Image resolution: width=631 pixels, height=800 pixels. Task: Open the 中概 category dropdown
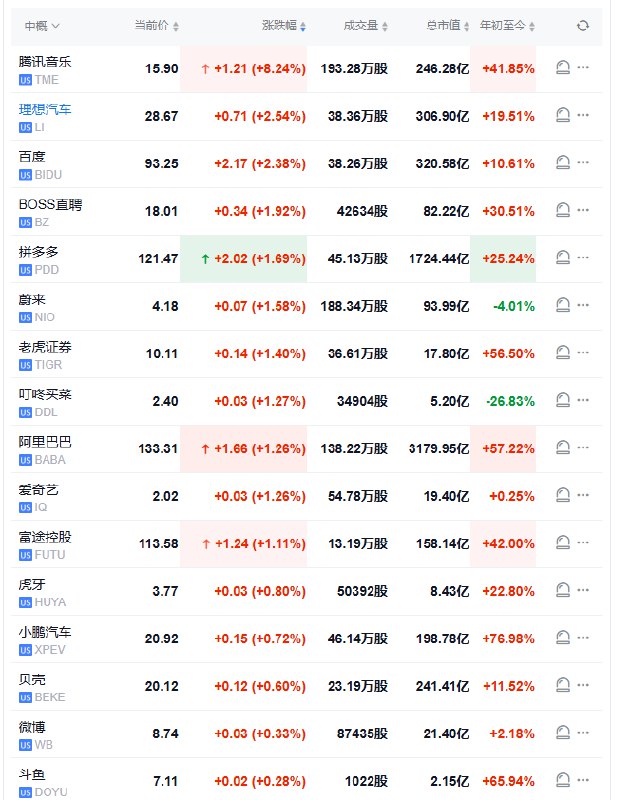(x=42, y=26)
